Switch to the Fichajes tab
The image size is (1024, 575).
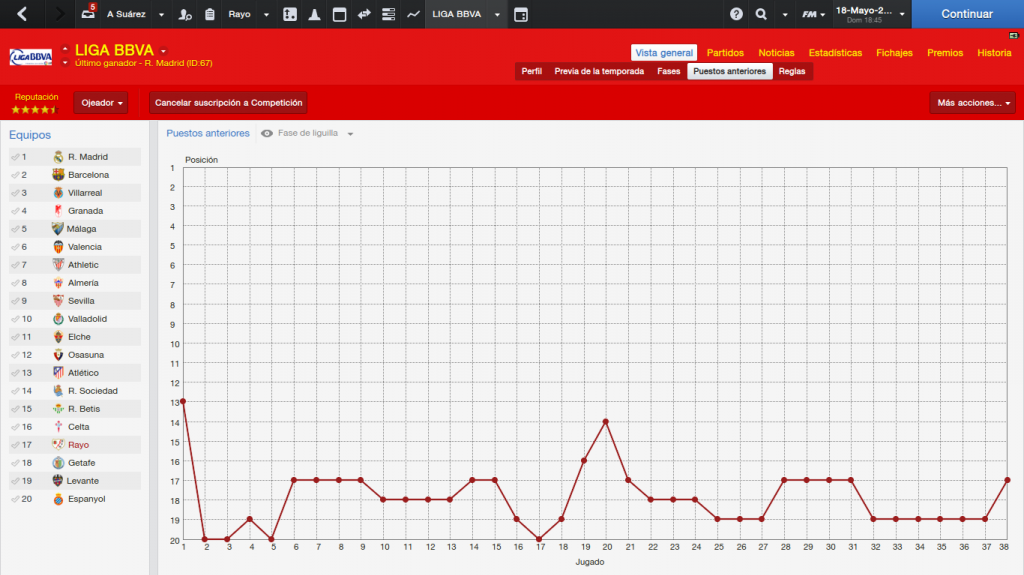(894, 53)
